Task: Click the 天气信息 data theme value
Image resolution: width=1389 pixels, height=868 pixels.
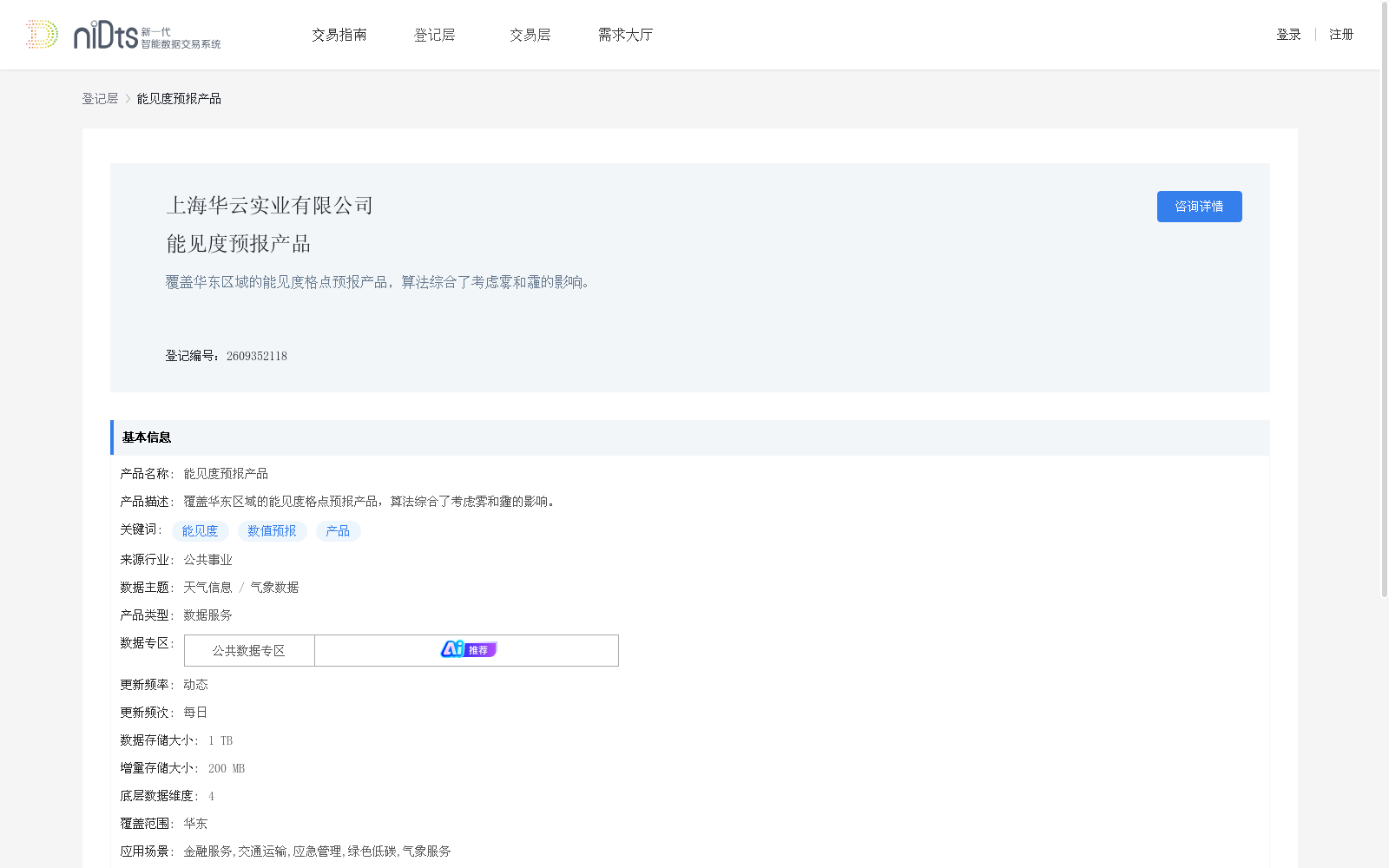Action: (x=207, y=588)
